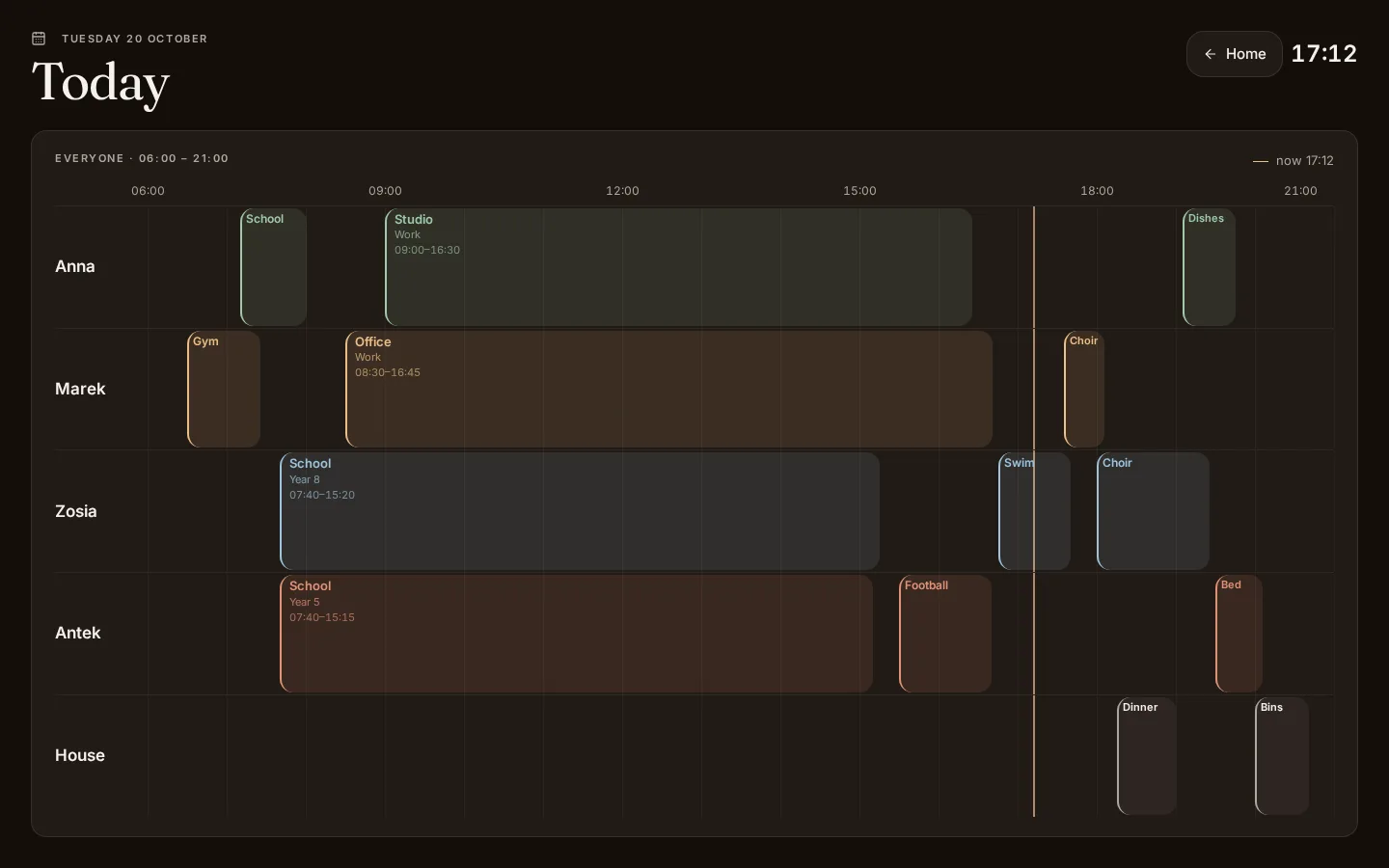1389x868 pixels.
Task: Click the 18:00 time axis label
Action: [1097, 191]
